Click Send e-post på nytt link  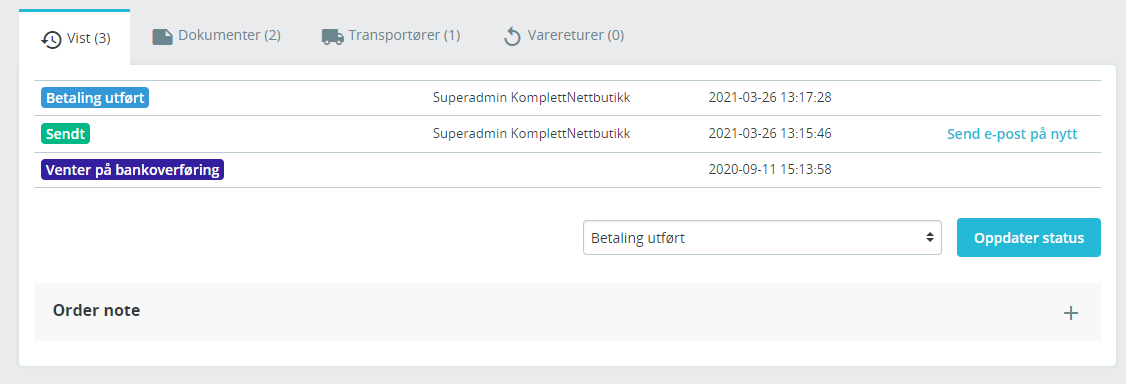pos(1013,134)
